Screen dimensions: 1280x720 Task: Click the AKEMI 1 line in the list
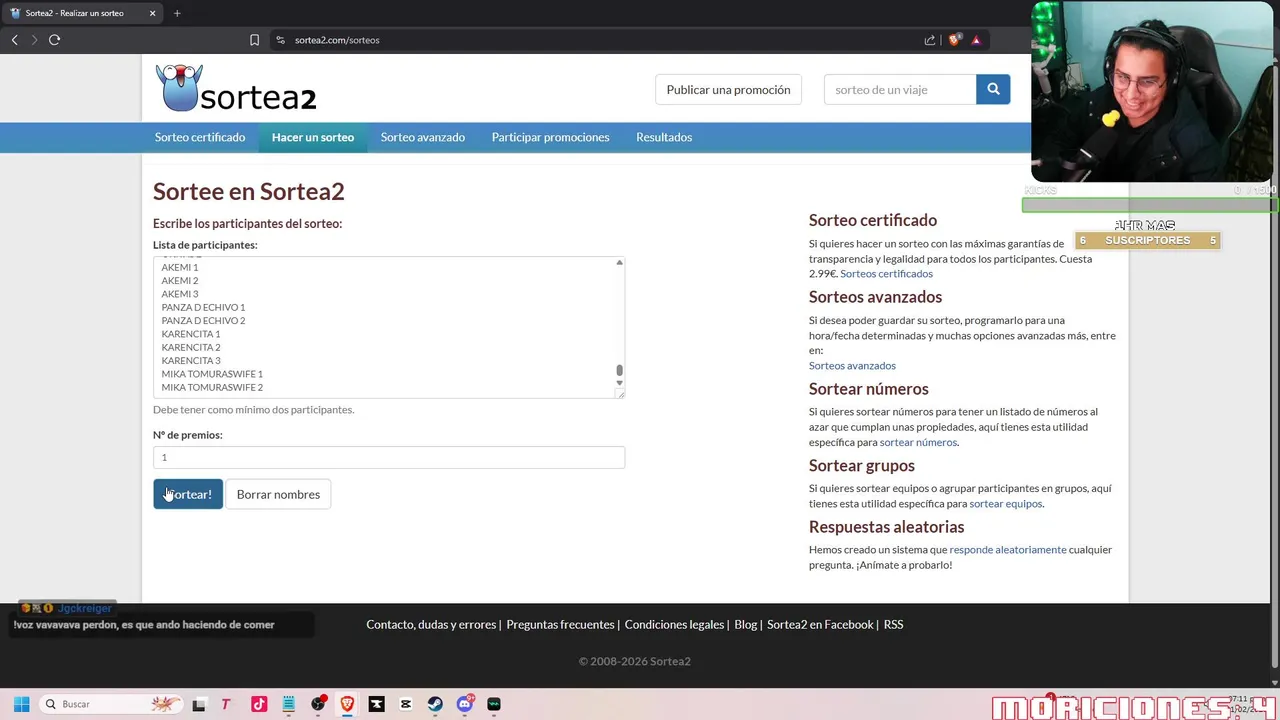pos(180,267)
